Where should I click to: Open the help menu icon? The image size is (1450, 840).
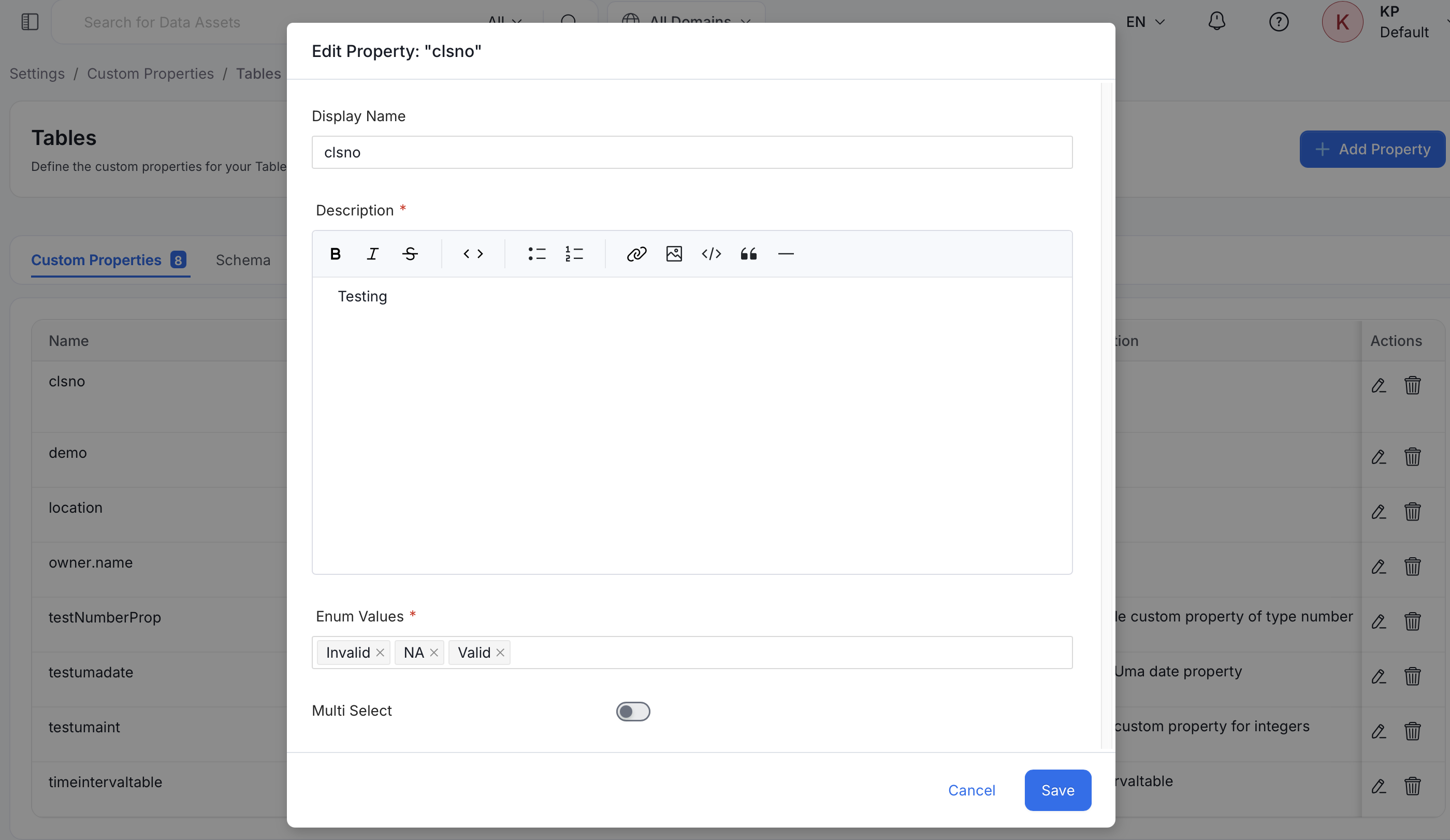[x=1279, y=22]
